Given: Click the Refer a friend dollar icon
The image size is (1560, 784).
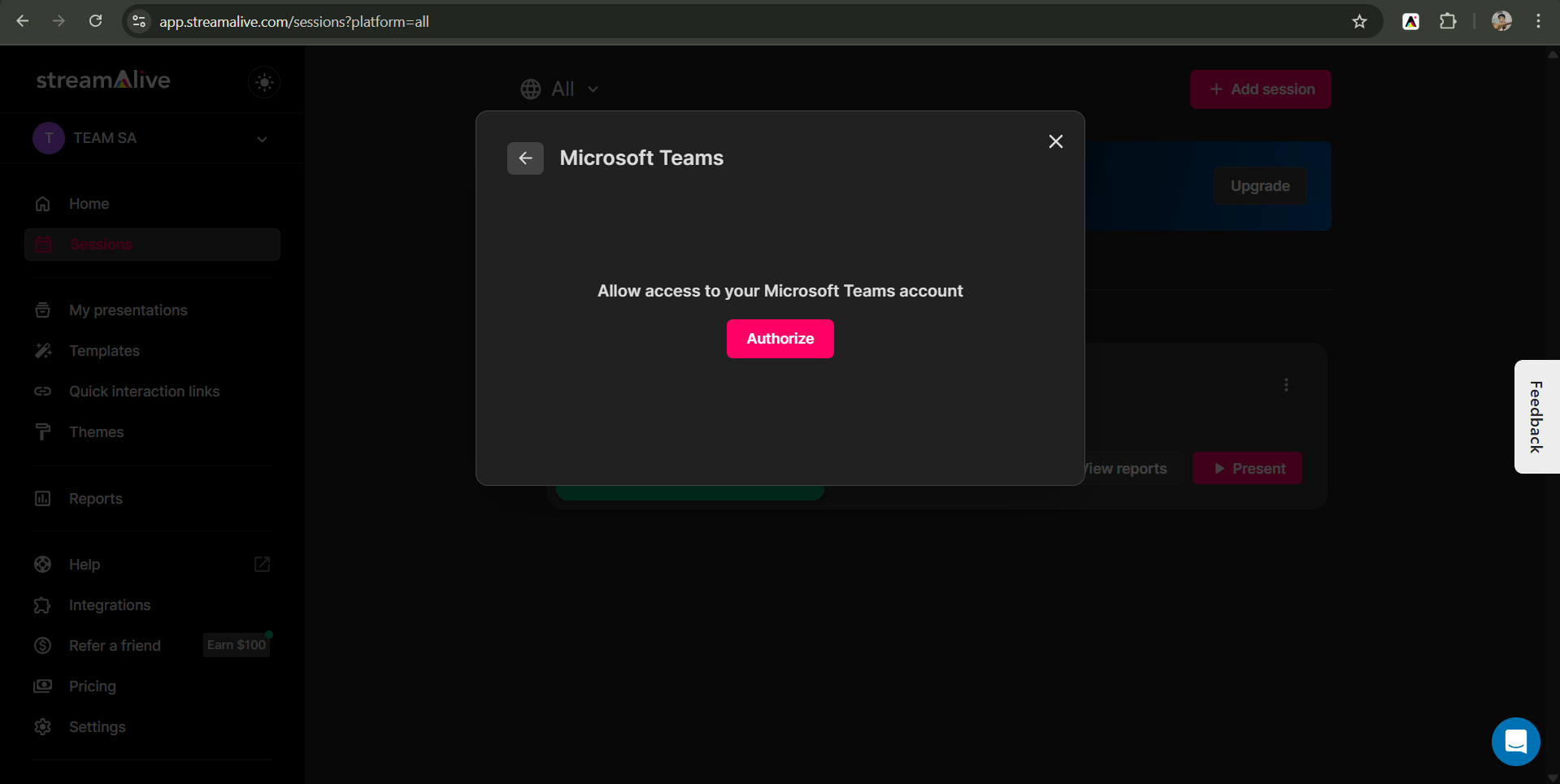Looking at the screenshot, I should [43, 646].
